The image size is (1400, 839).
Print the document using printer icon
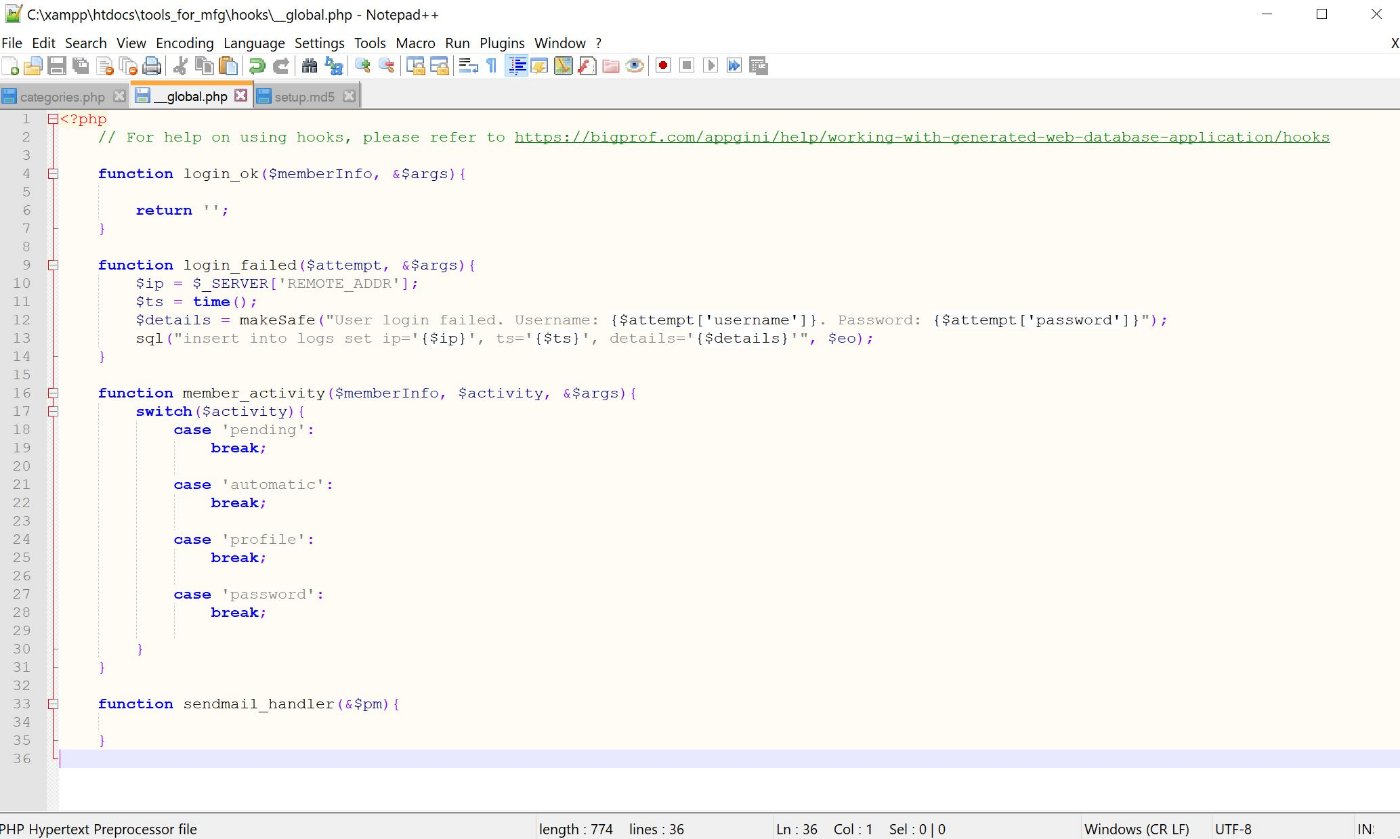pyautogui.click(x=152, y=66)
